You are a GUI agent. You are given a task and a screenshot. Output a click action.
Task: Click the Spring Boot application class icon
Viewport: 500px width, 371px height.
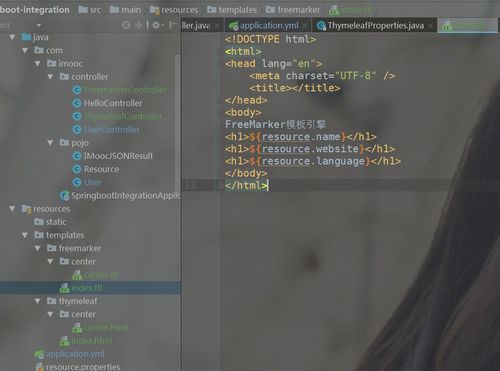(64, 196)
